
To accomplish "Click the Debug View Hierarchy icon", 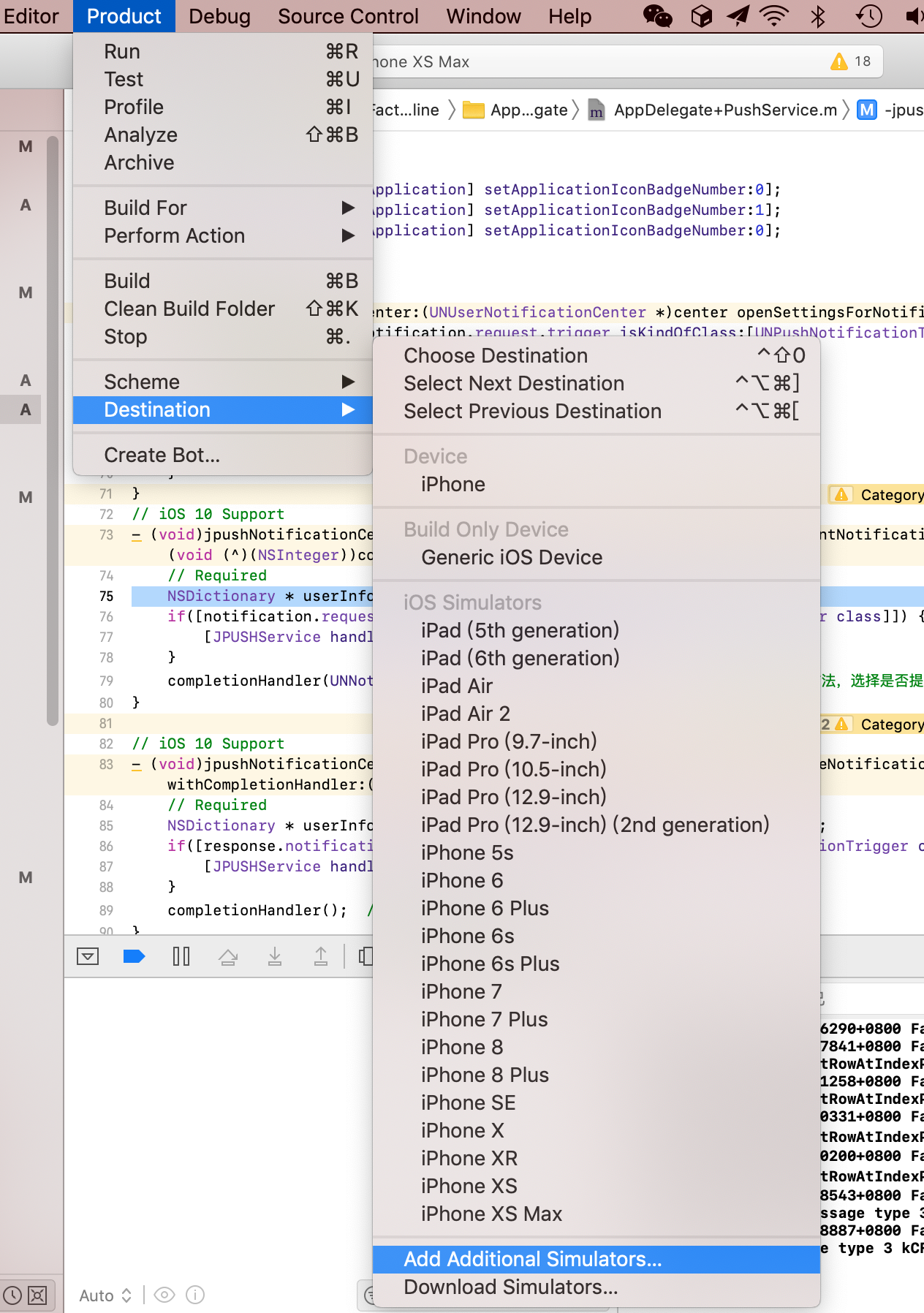I will 366,956.
